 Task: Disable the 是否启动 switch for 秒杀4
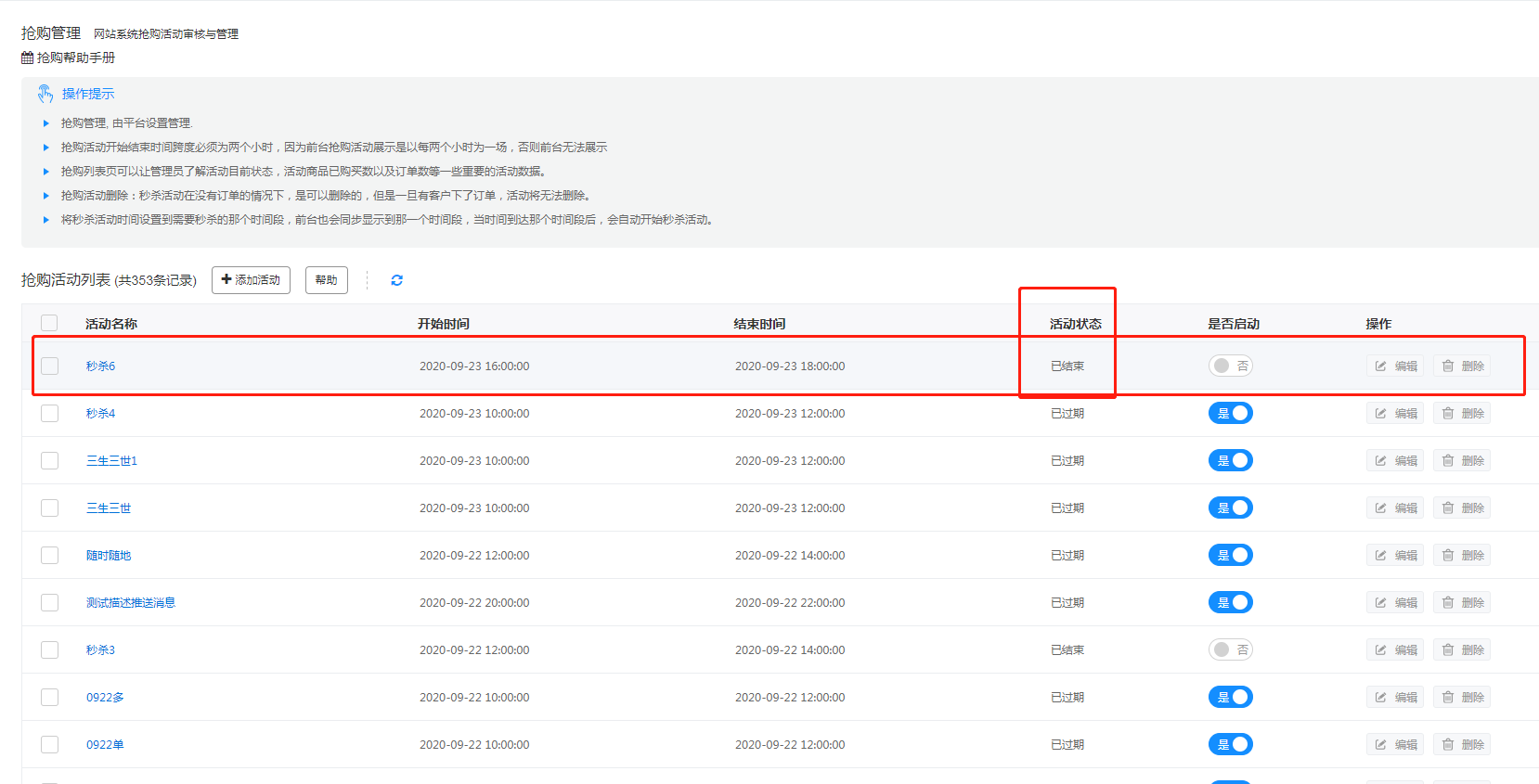point(1230,414)
